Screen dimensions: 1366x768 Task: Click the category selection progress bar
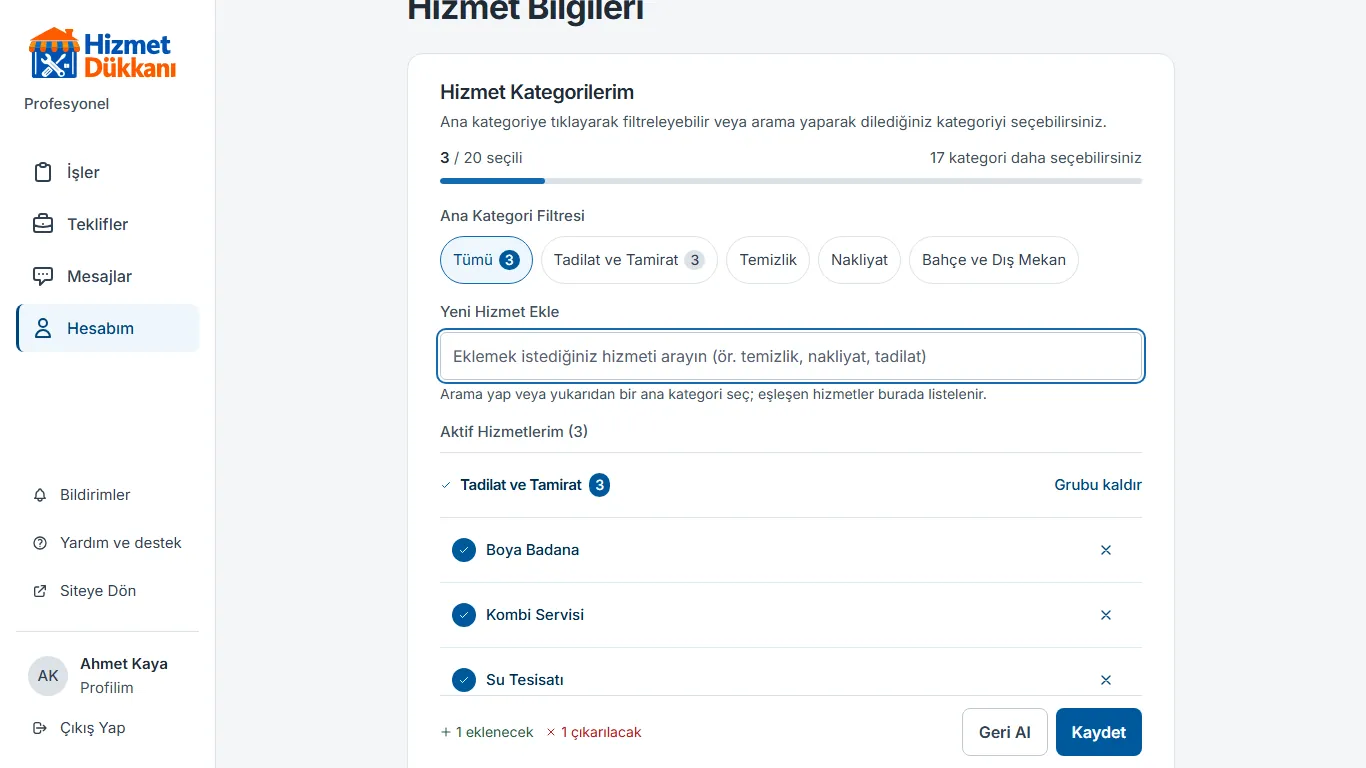[x=791, y=181]
